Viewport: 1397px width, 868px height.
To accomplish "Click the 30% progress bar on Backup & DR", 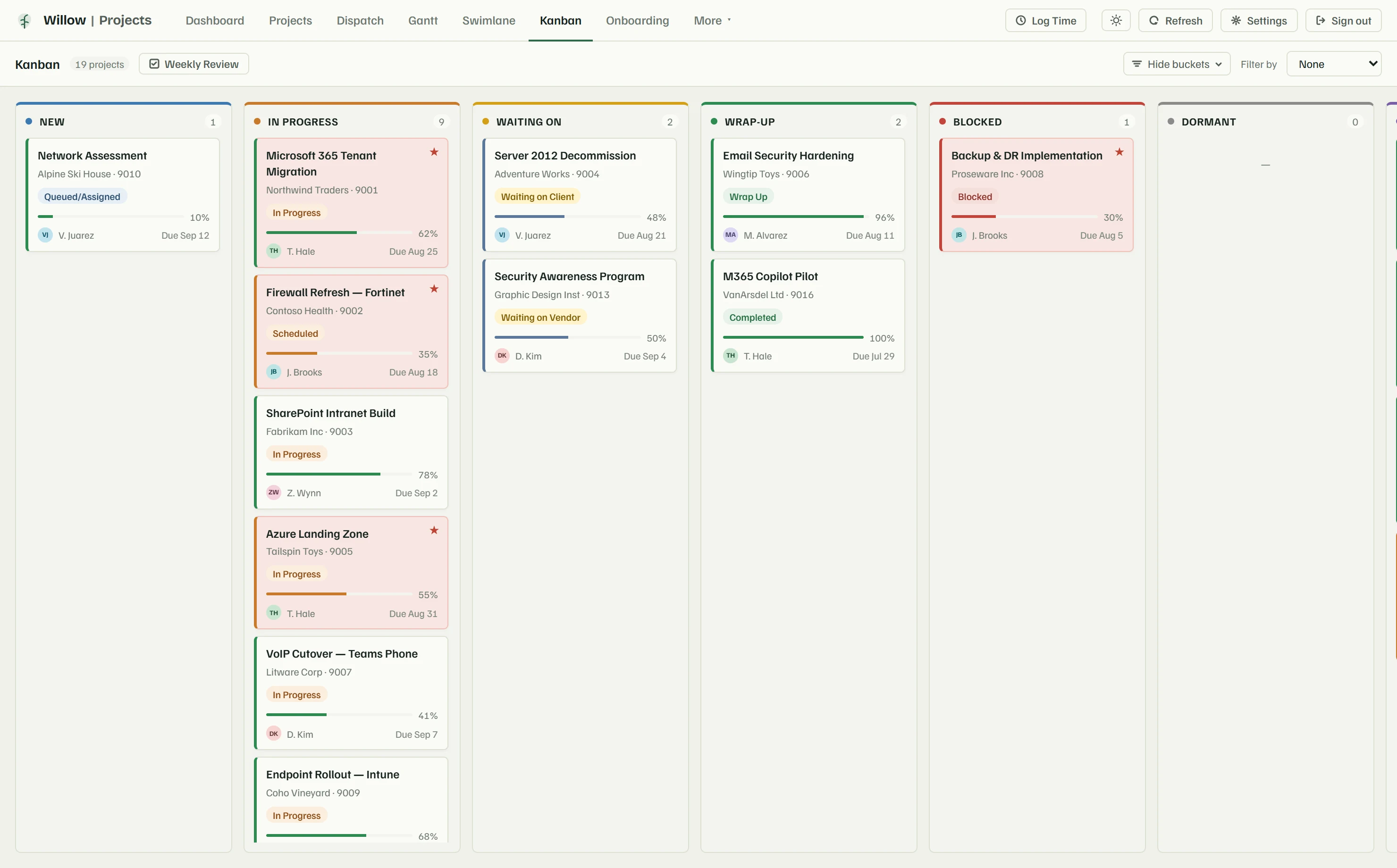I will point(1024,217).
